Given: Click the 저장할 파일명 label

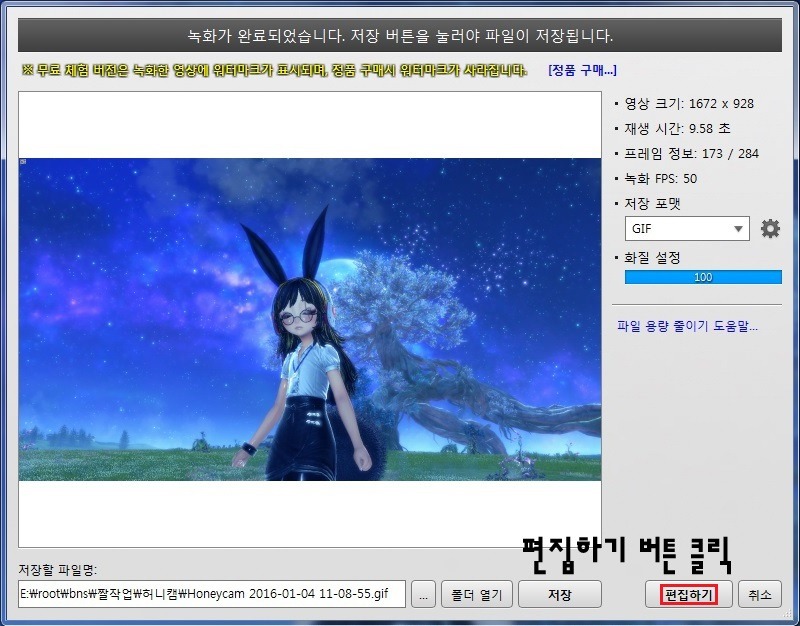Looking at the screenshot, I should pyautogui.click(x=58, y=569).
